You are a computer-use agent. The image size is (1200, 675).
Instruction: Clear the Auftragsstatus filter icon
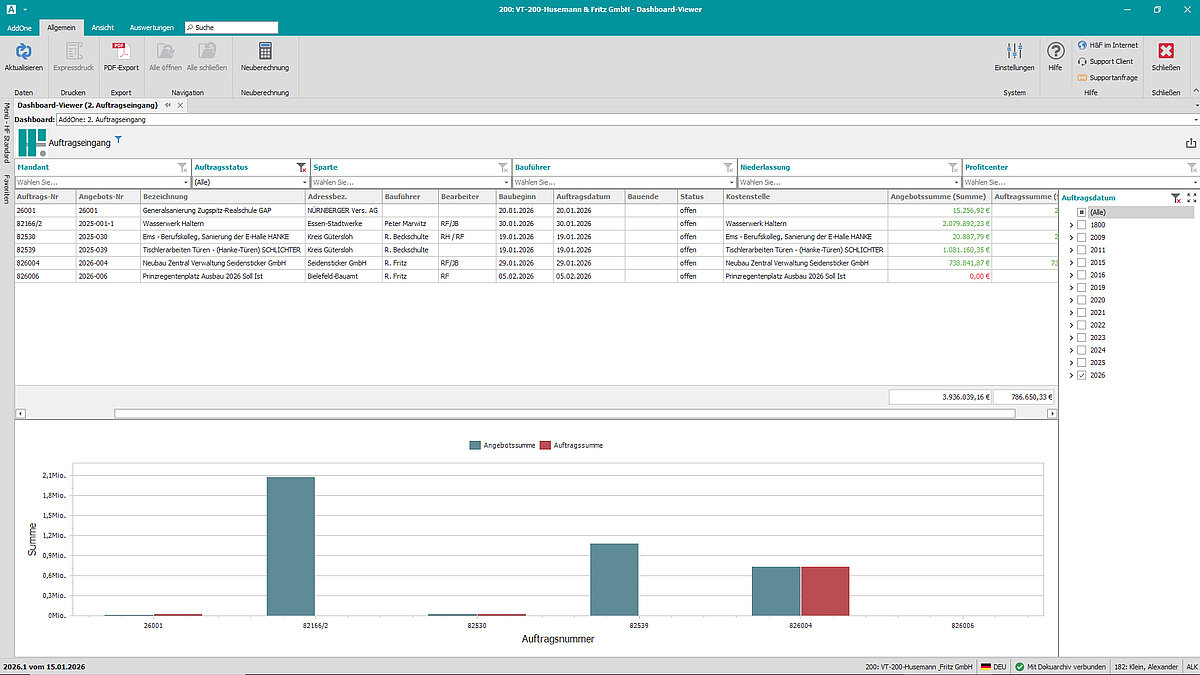301,168
